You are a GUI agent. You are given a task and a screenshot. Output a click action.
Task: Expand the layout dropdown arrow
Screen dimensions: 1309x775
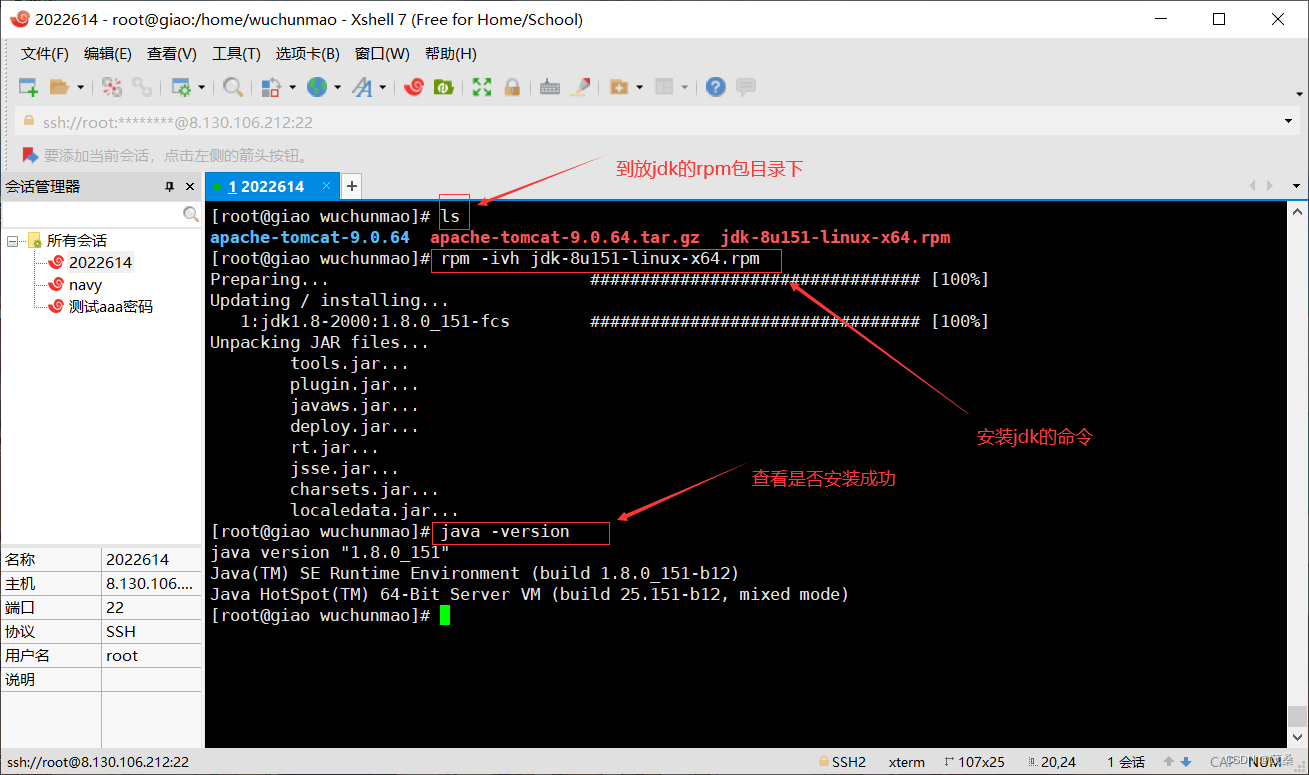[x=685, y=88]
